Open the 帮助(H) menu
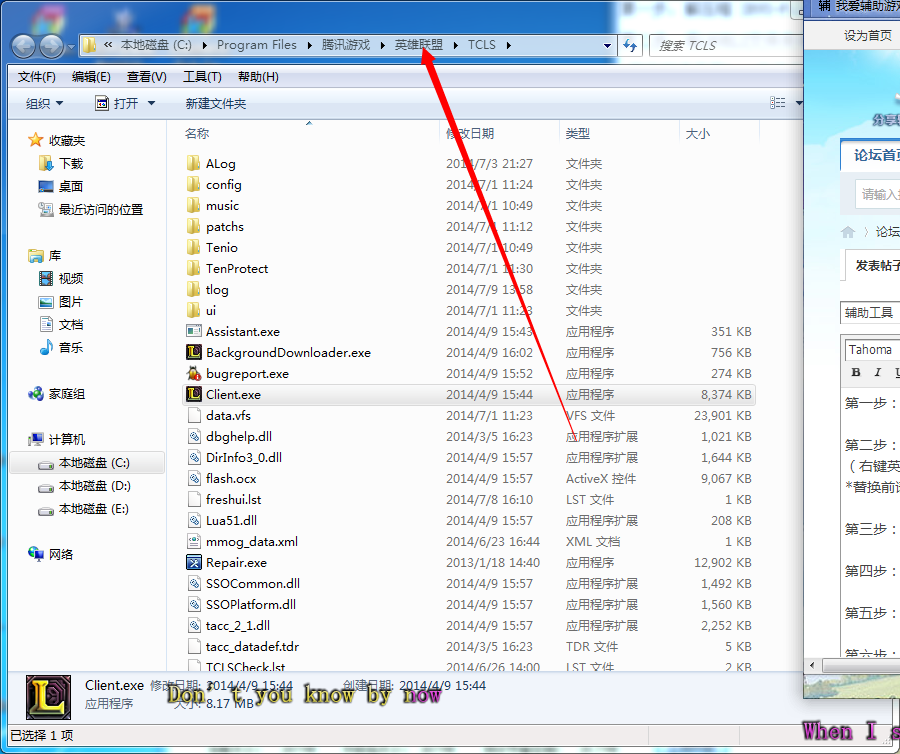Screen dimensions: 900x754 click(x=258, y=77)
